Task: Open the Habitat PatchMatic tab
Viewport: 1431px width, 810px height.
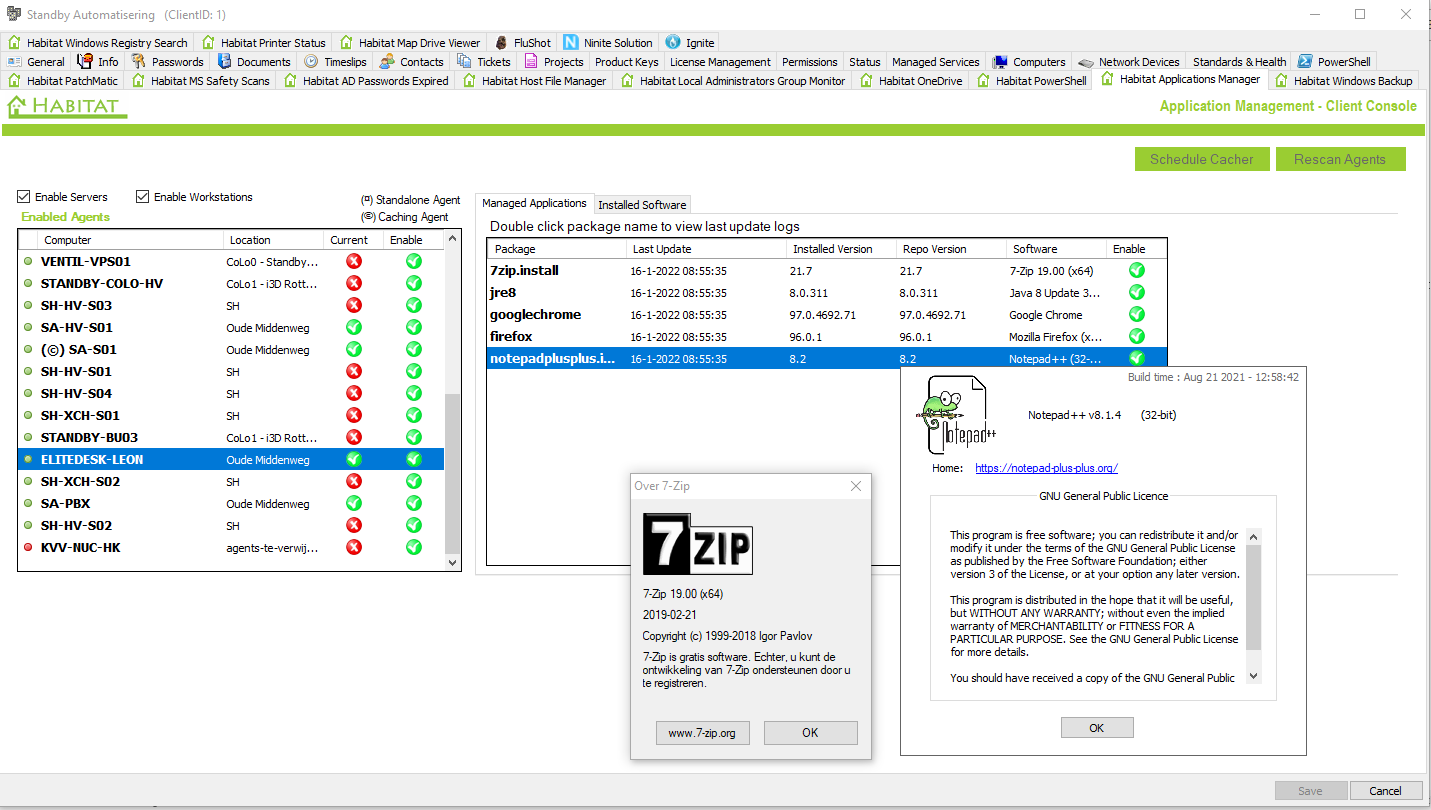Action: (x=63, y=81)
